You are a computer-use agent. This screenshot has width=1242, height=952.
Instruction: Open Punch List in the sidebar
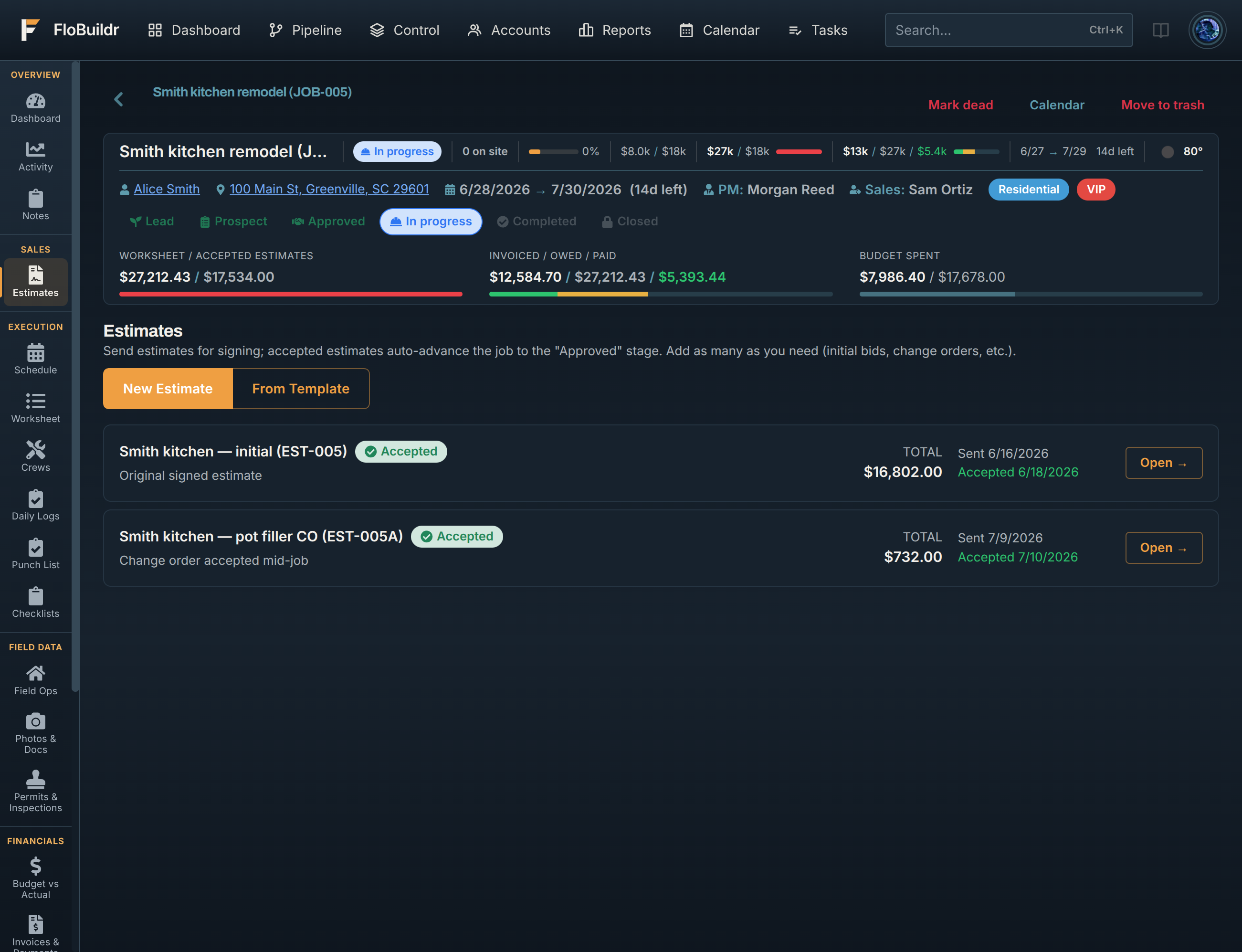pyautogui.click(x=35, y=555)
